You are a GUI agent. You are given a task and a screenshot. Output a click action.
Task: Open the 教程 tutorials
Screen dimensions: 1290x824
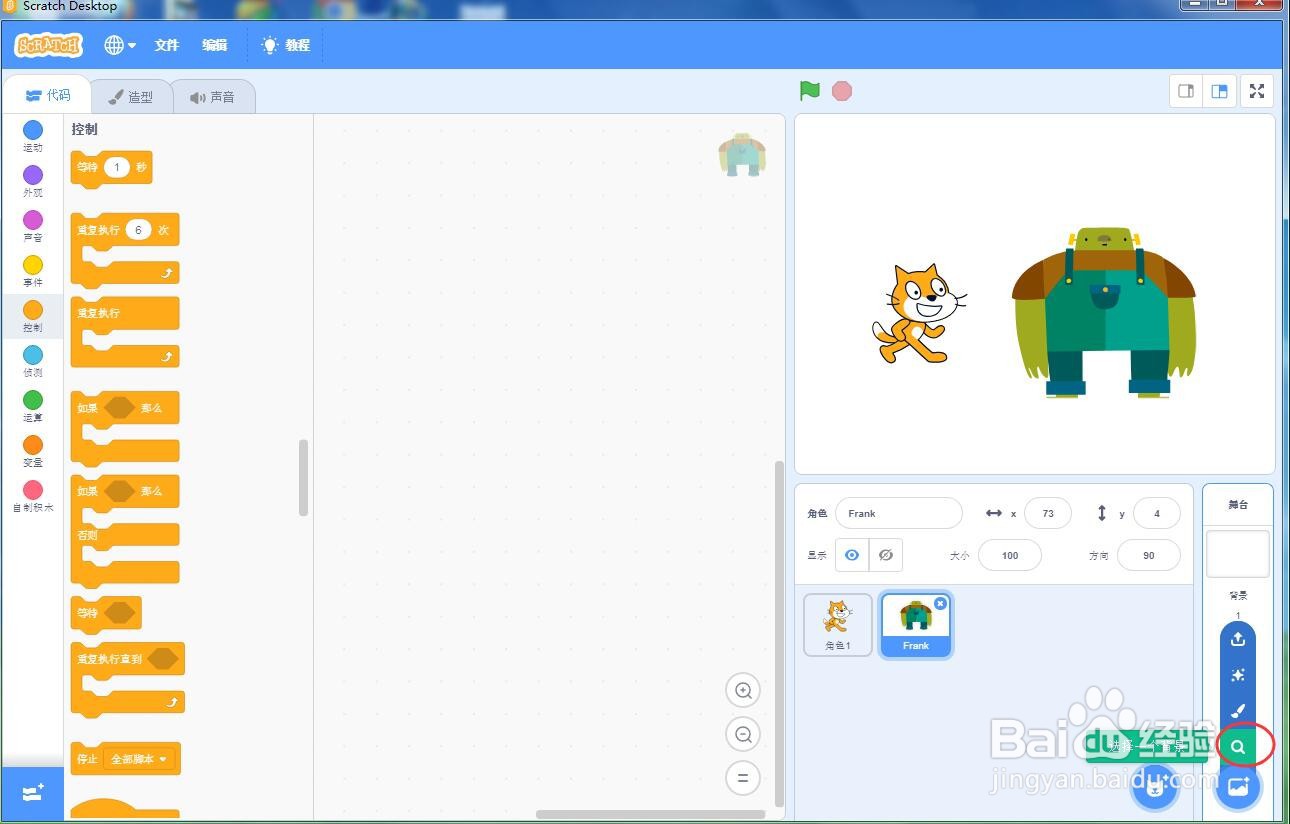pos(286,45)
